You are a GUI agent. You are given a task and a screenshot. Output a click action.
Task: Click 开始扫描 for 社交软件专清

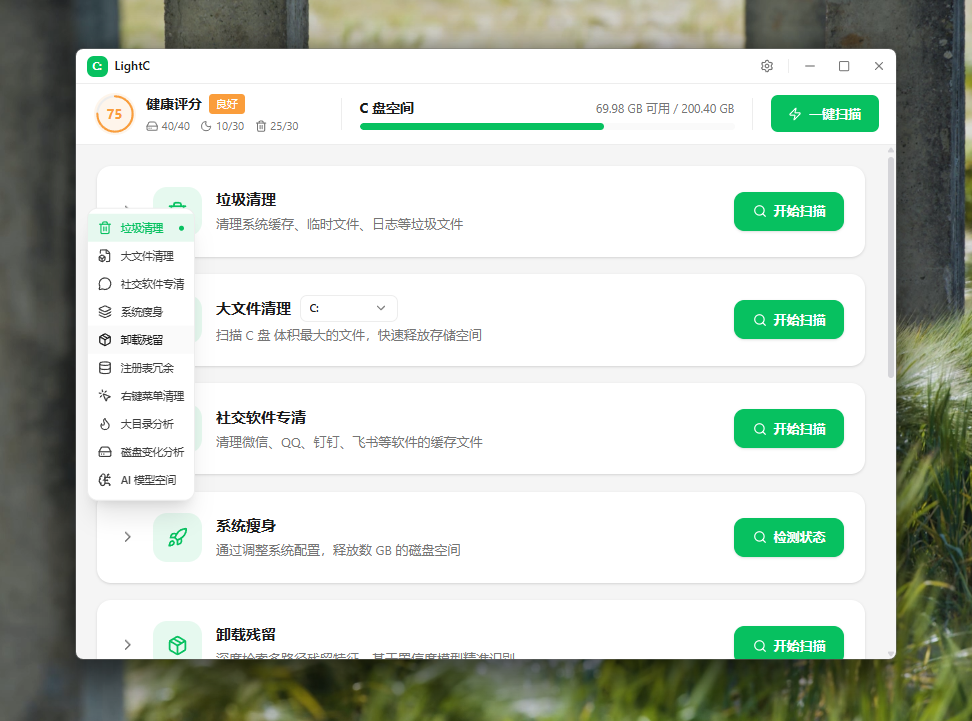pyautogui.click(x=789, y=429)
